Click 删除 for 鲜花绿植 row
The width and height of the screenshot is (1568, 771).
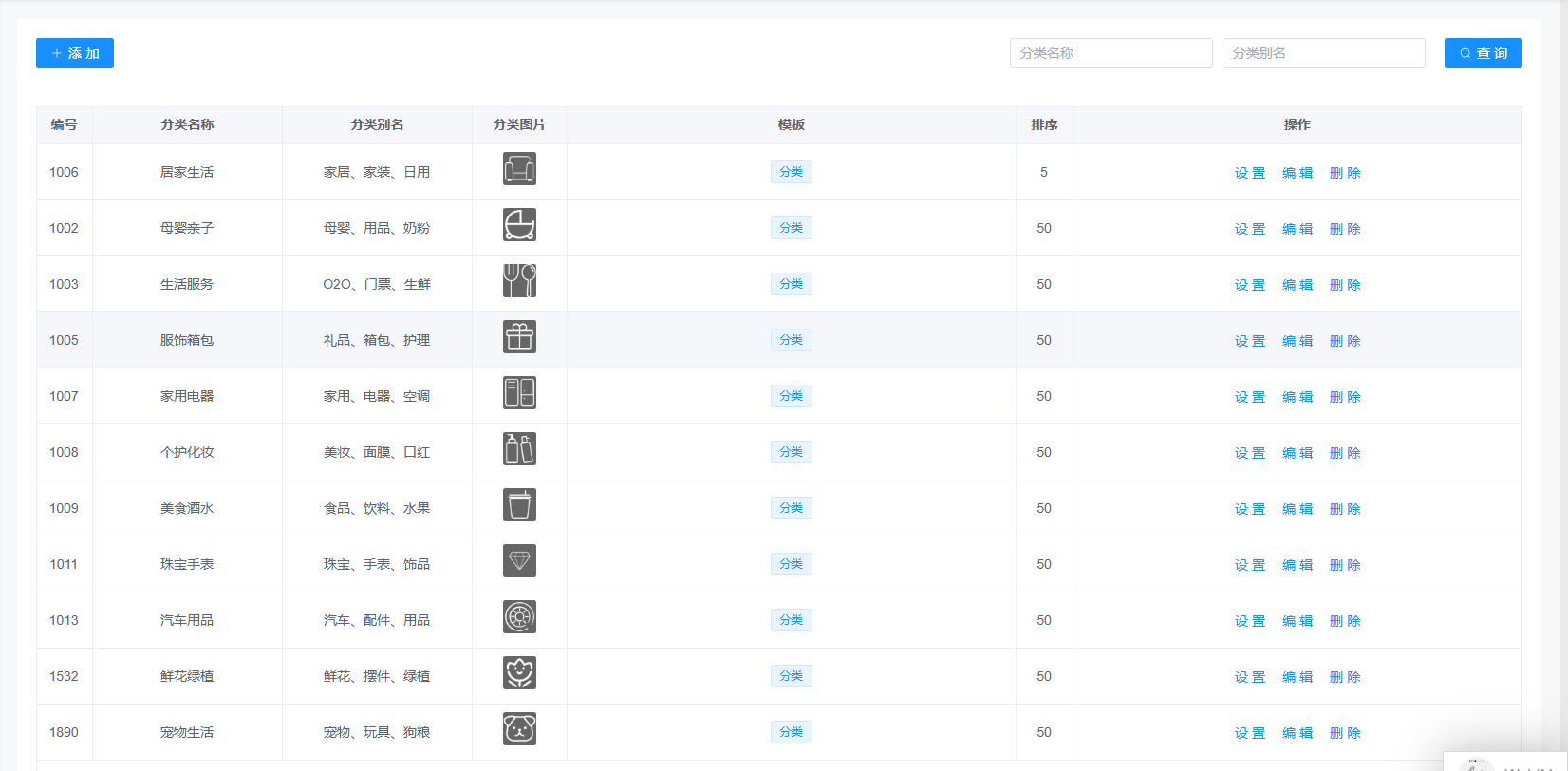(x=1345, y=677)
